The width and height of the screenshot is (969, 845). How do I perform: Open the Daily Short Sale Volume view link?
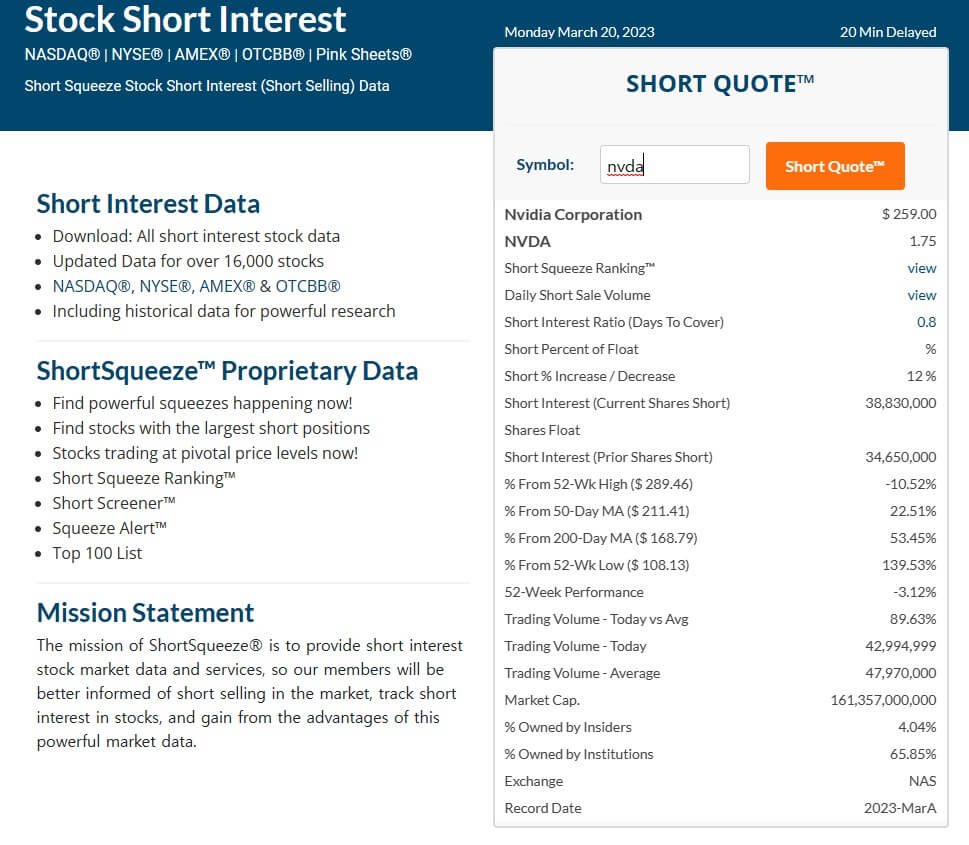click(921, 295)
